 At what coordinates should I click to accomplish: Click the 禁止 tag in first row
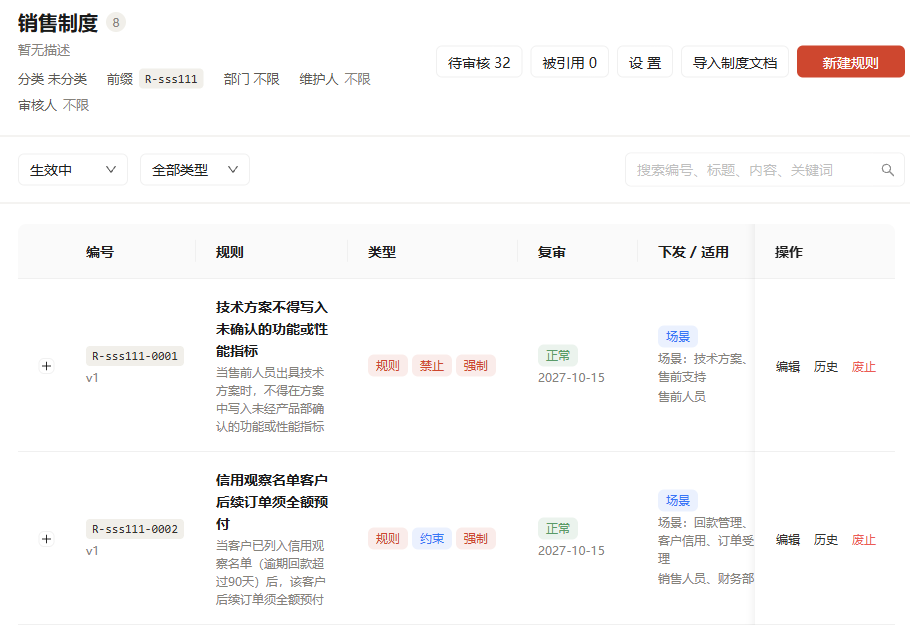[432, 366]
